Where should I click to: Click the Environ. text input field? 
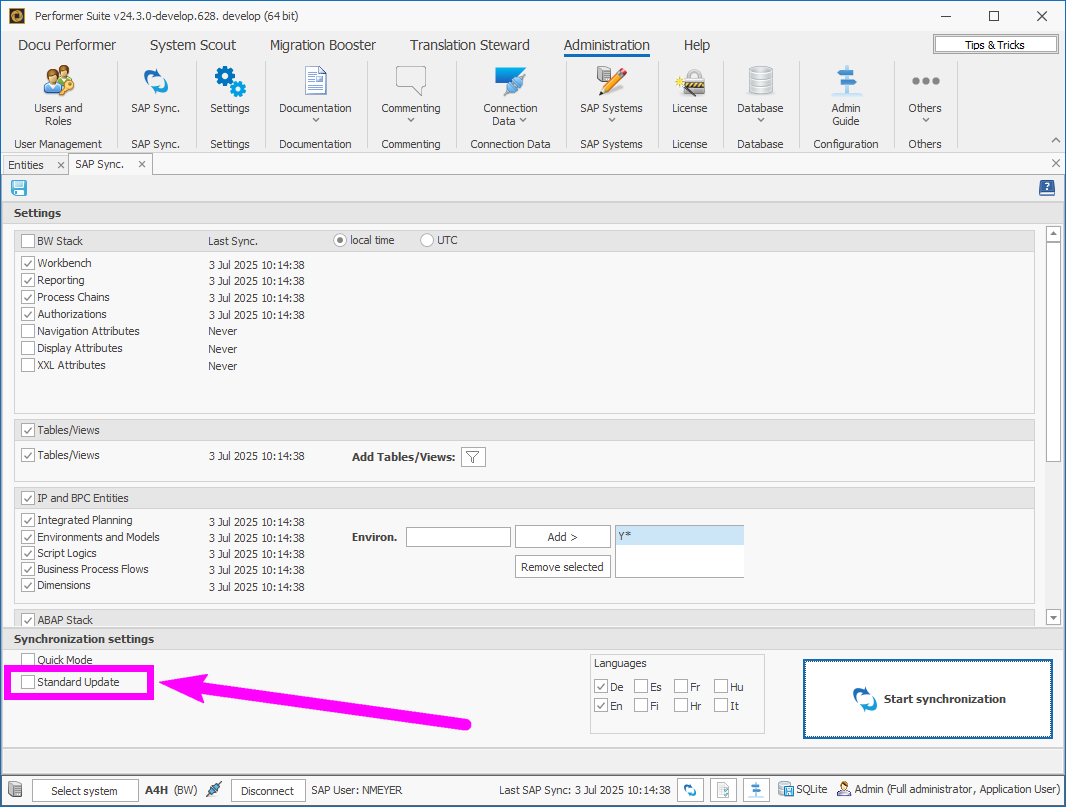(x=458, y=537)
